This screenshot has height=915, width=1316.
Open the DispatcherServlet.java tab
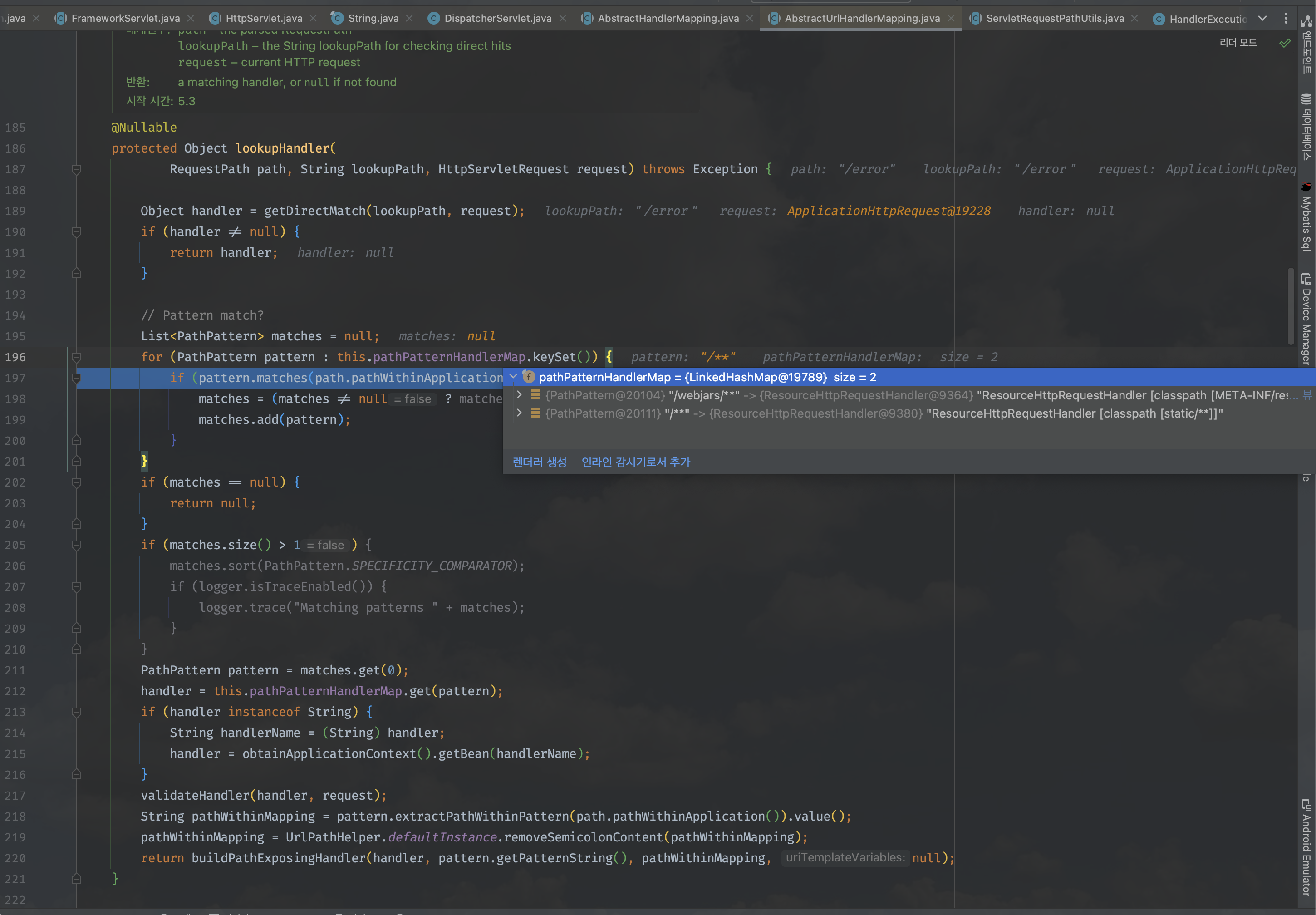pyautogui.click(x=497, y=18)
